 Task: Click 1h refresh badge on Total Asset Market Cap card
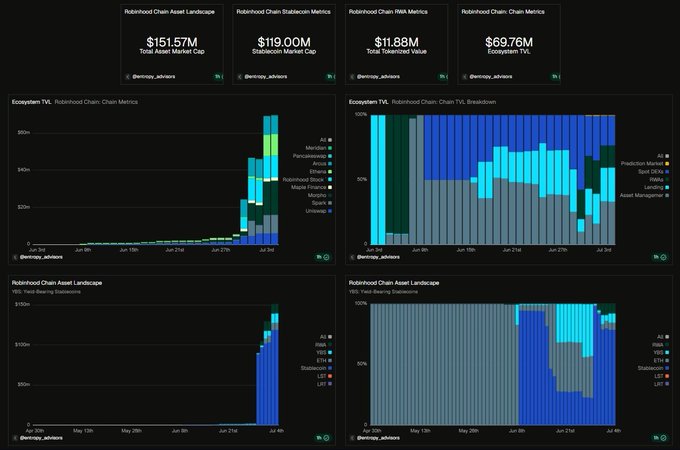218,77
